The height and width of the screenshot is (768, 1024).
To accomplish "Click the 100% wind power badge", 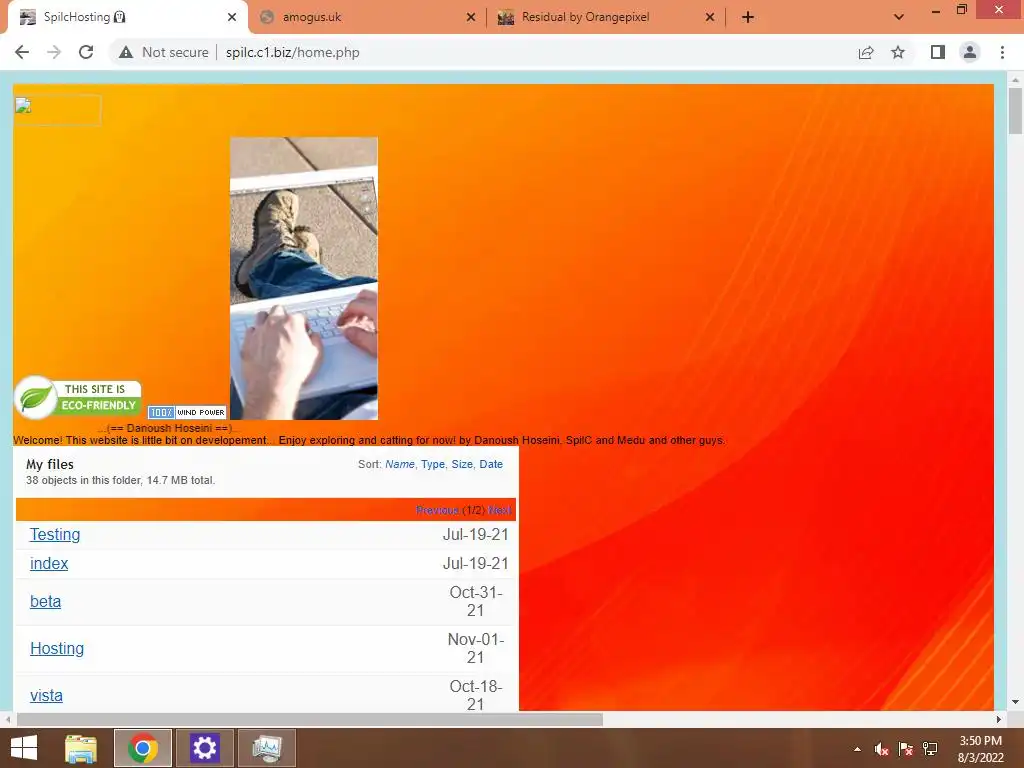I will [187, 412].
